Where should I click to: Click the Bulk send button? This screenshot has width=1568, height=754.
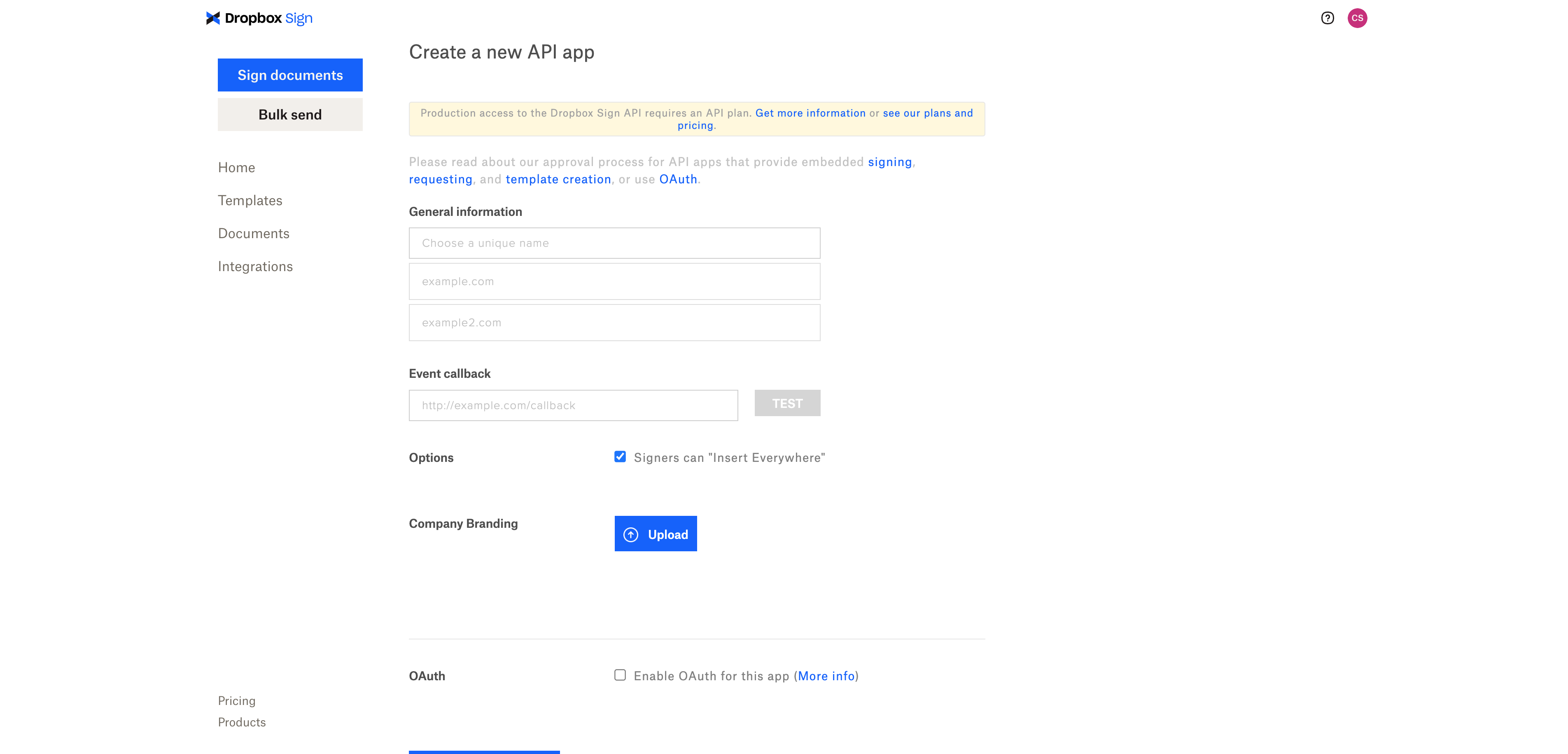pyautogui.click(x=290, y=114)
